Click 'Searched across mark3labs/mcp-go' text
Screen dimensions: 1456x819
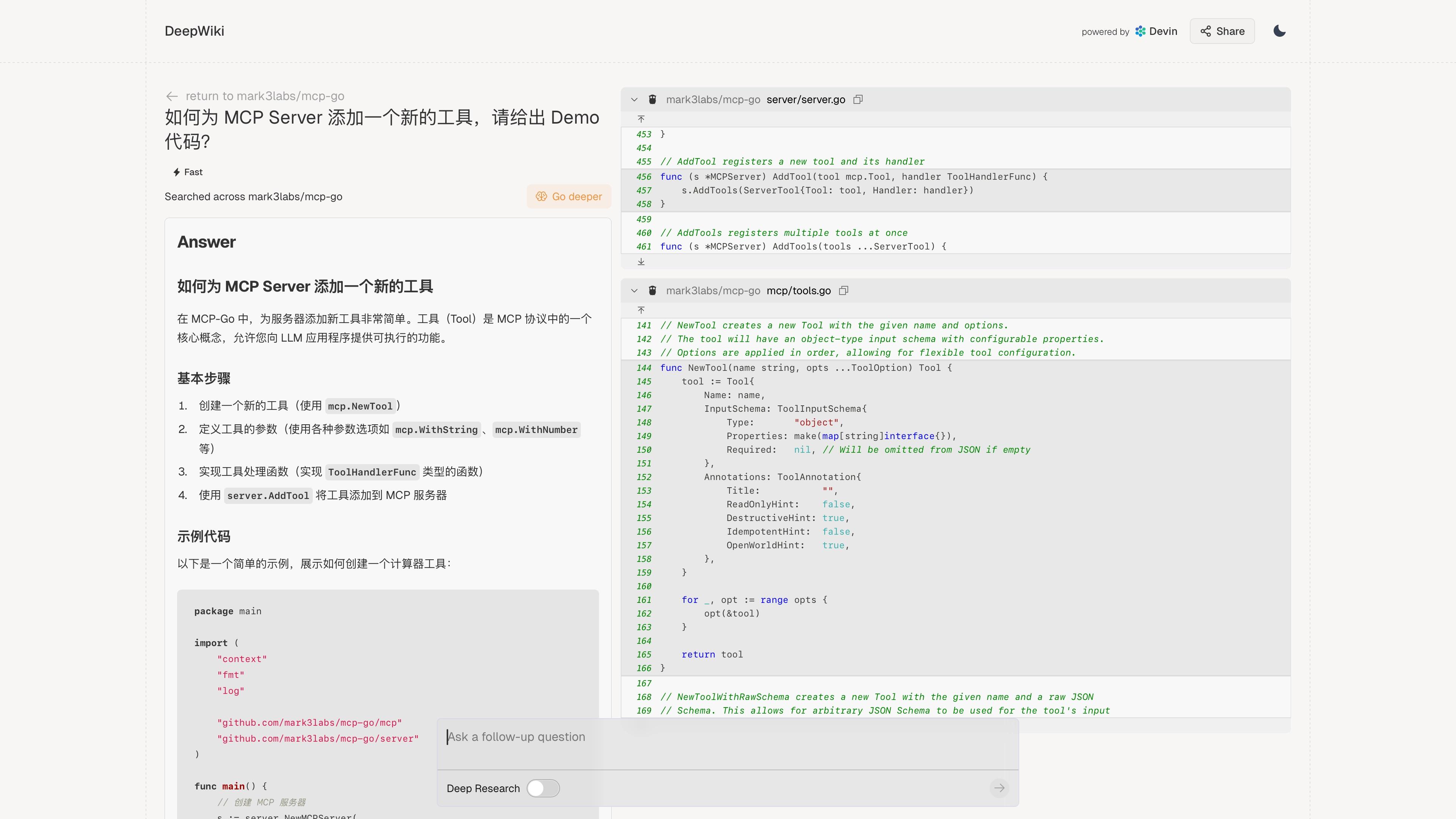(x=253, y=196)
